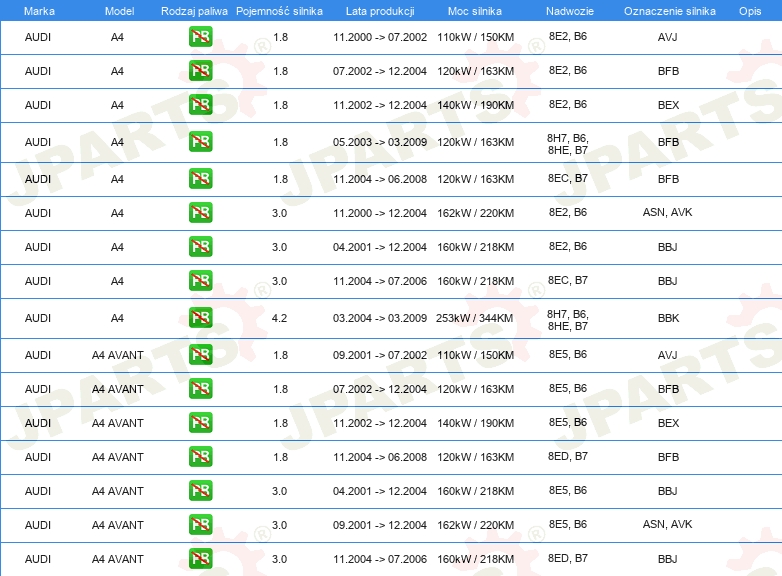Image resolution: width=782 pixels, height=576 pixels.
Task: Click fuel icon in A4 AVANT 07.2002 BFB row
Action: pos(200,388)
